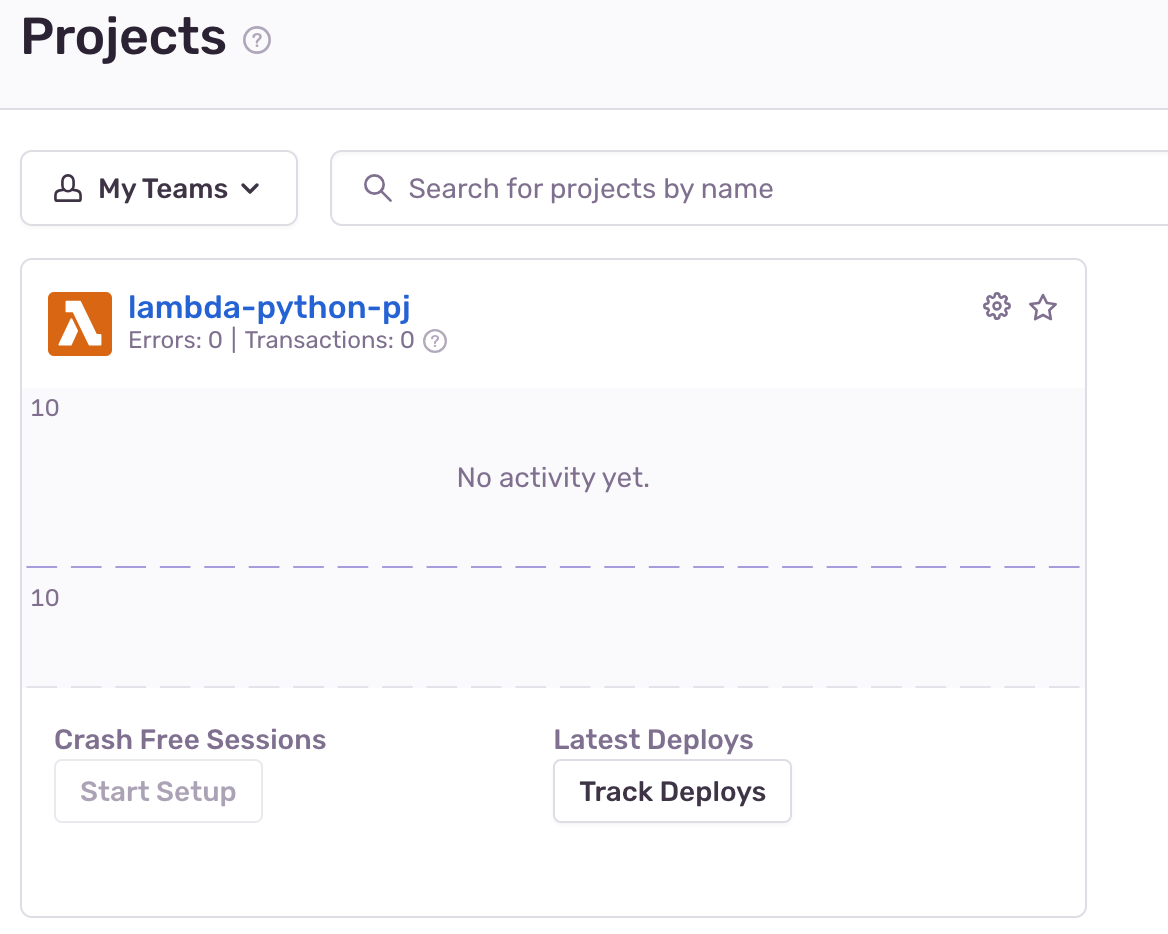Click the person icon in My Teams
Image resolution: width=1168 pixels, height=934 pixels.
(67, 189)
